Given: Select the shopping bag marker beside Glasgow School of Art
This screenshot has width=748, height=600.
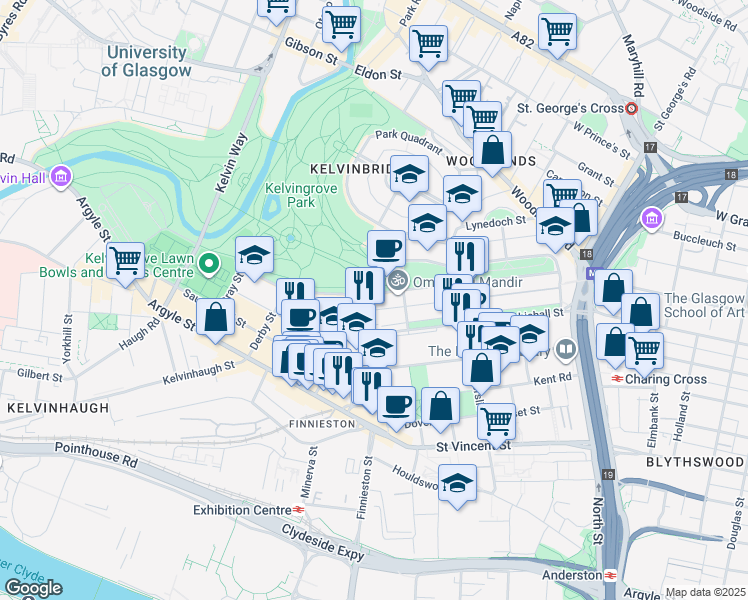Looking at the screenshot, I should 641,313.
